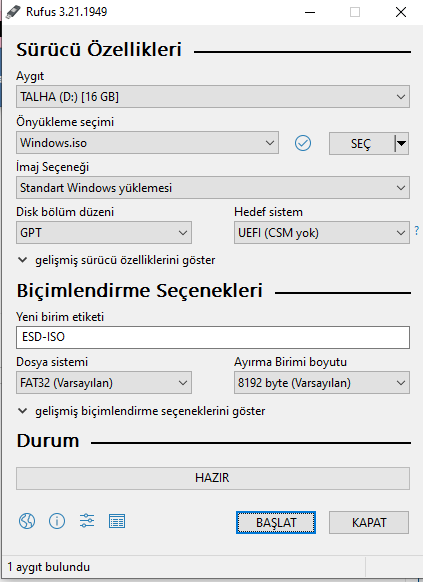Viewport: 423px width, 582px height.
Task: Open the Aygıt device dropdown
Action: [213, 97]
